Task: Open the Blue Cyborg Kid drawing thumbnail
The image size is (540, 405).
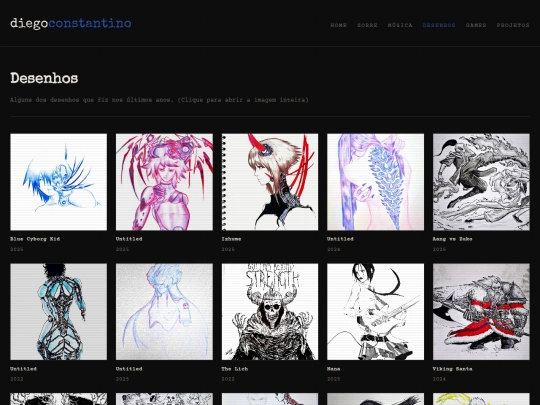Action: (x=59, y=182)
